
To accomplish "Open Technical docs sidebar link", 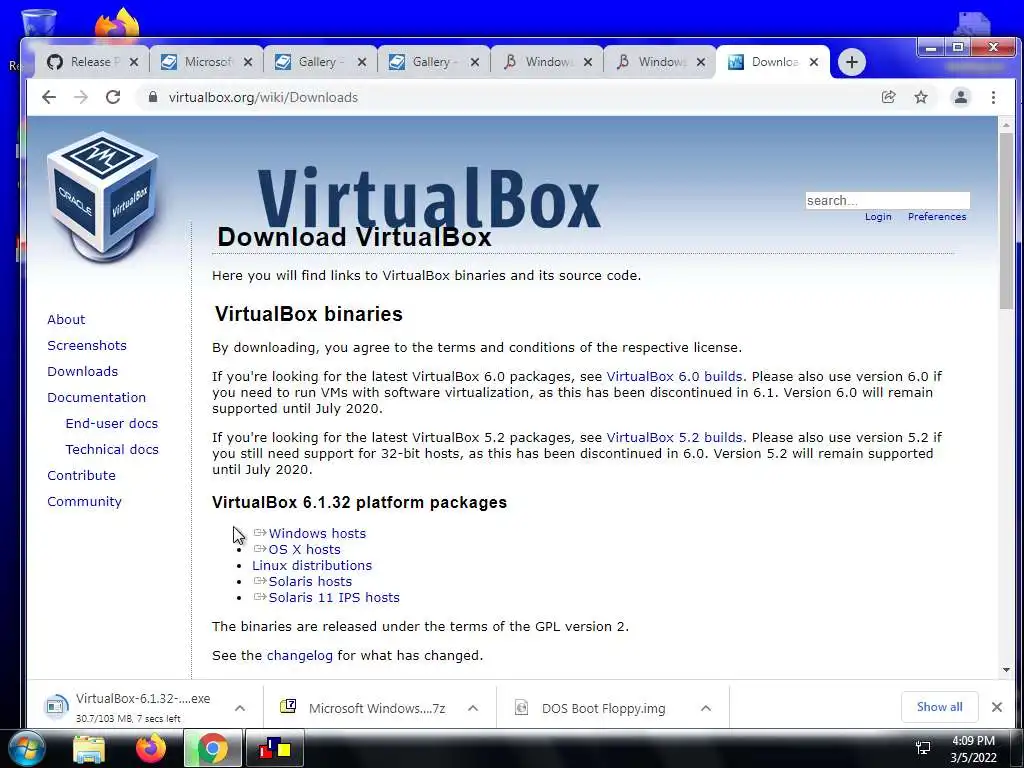I will click(112, 450).
